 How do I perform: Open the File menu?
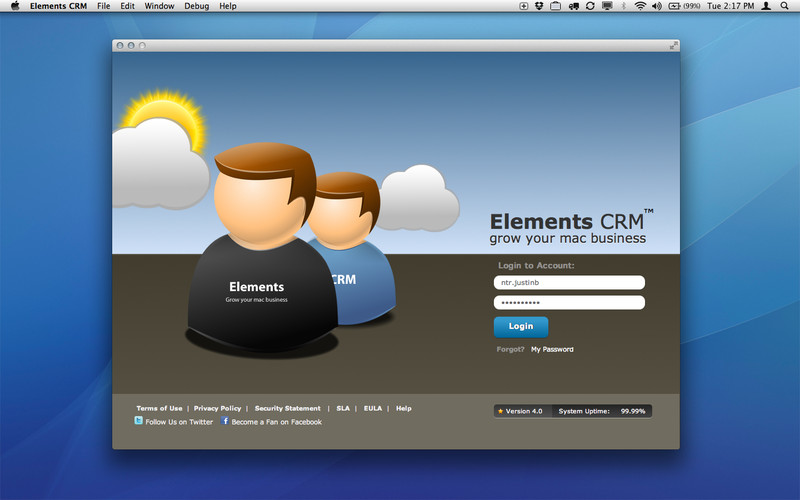point(104,6)
